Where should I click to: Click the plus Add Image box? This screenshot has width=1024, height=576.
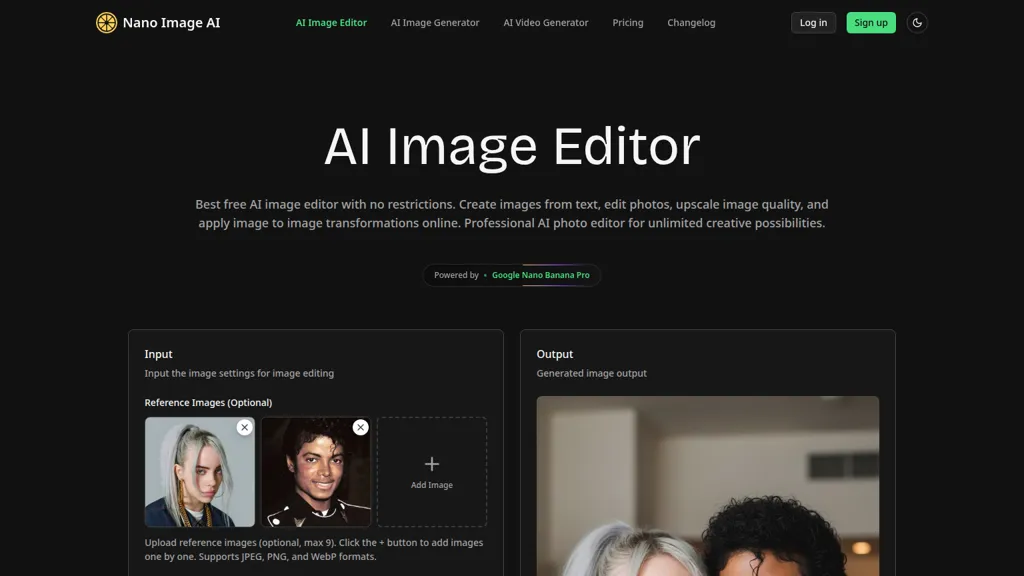pos(432,472)
